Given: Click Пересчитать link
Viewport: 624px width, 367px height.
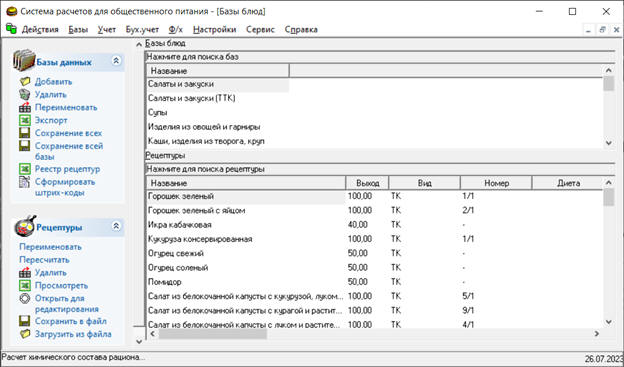Looking at the screenshot, I should (x=44, y=260).
